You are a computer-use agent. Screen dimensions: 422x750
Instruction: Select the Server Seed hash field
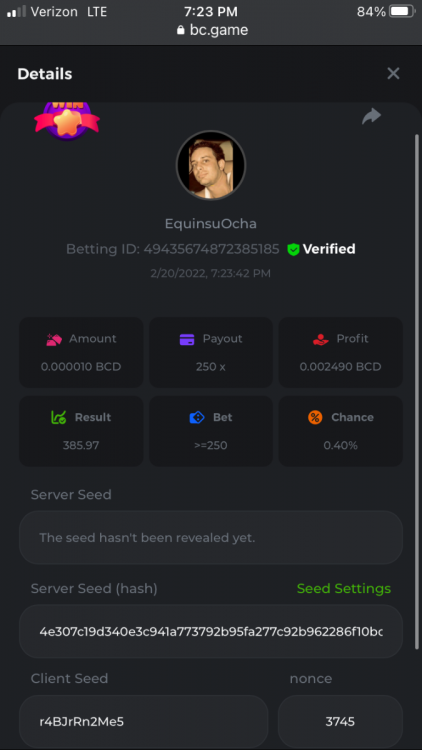(x=211, y=631)
